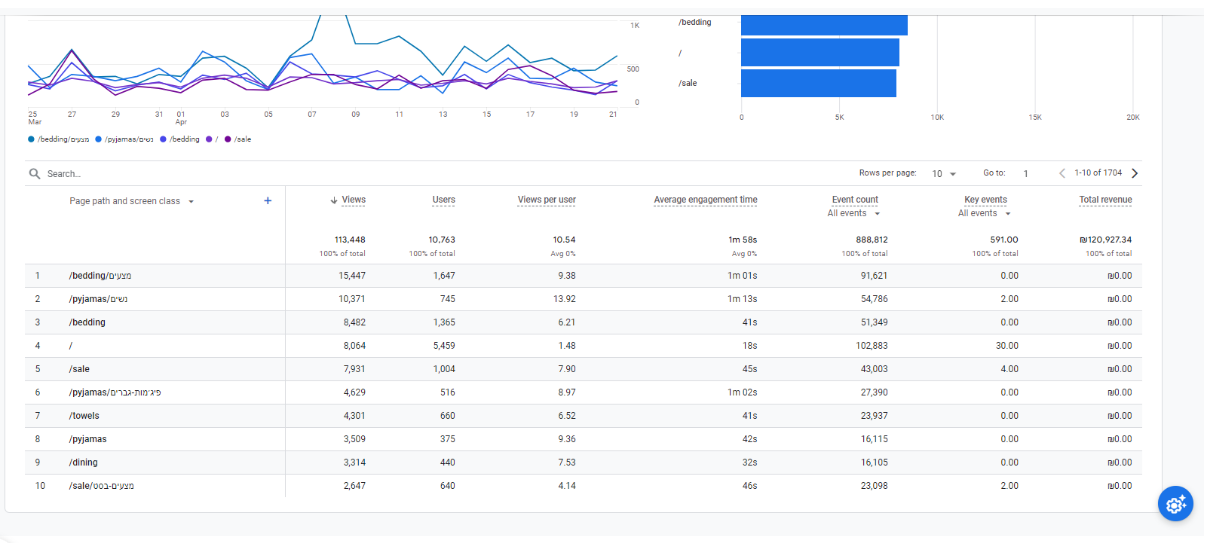Sort table by Users column

click(444, 200)
